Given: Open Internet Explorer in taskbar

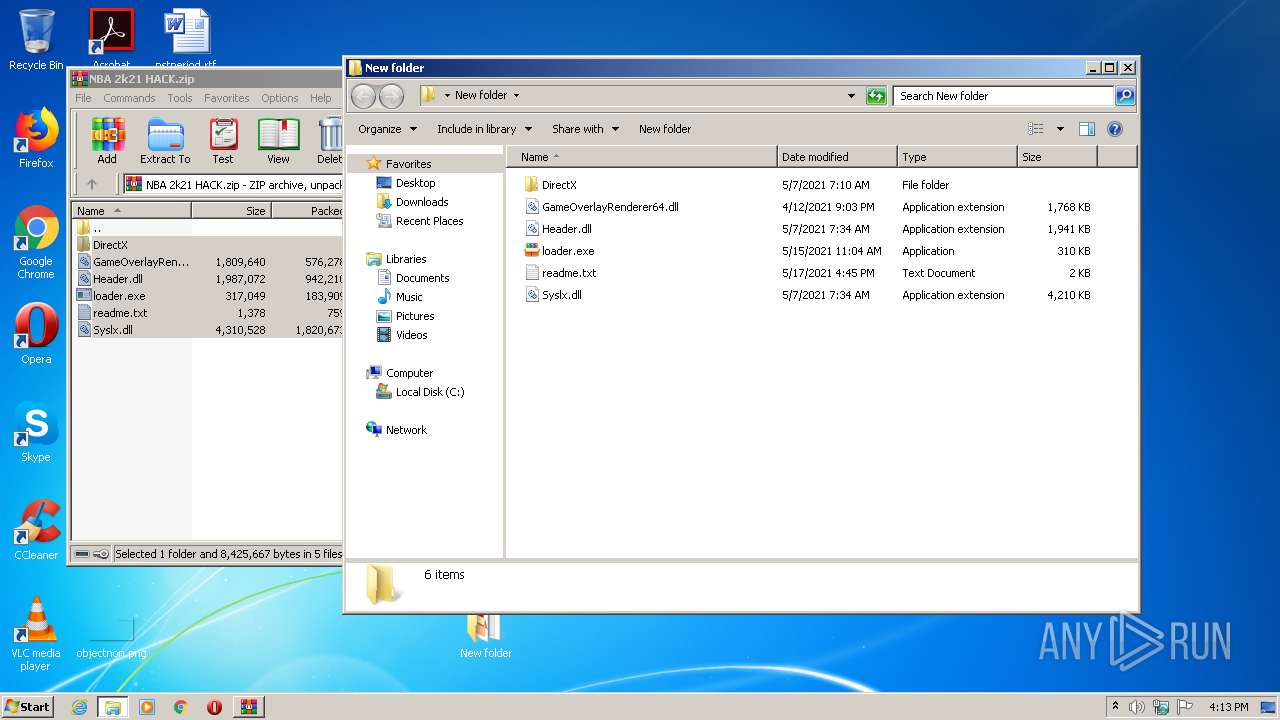Looking at the screenshot, I should (79, 707).
